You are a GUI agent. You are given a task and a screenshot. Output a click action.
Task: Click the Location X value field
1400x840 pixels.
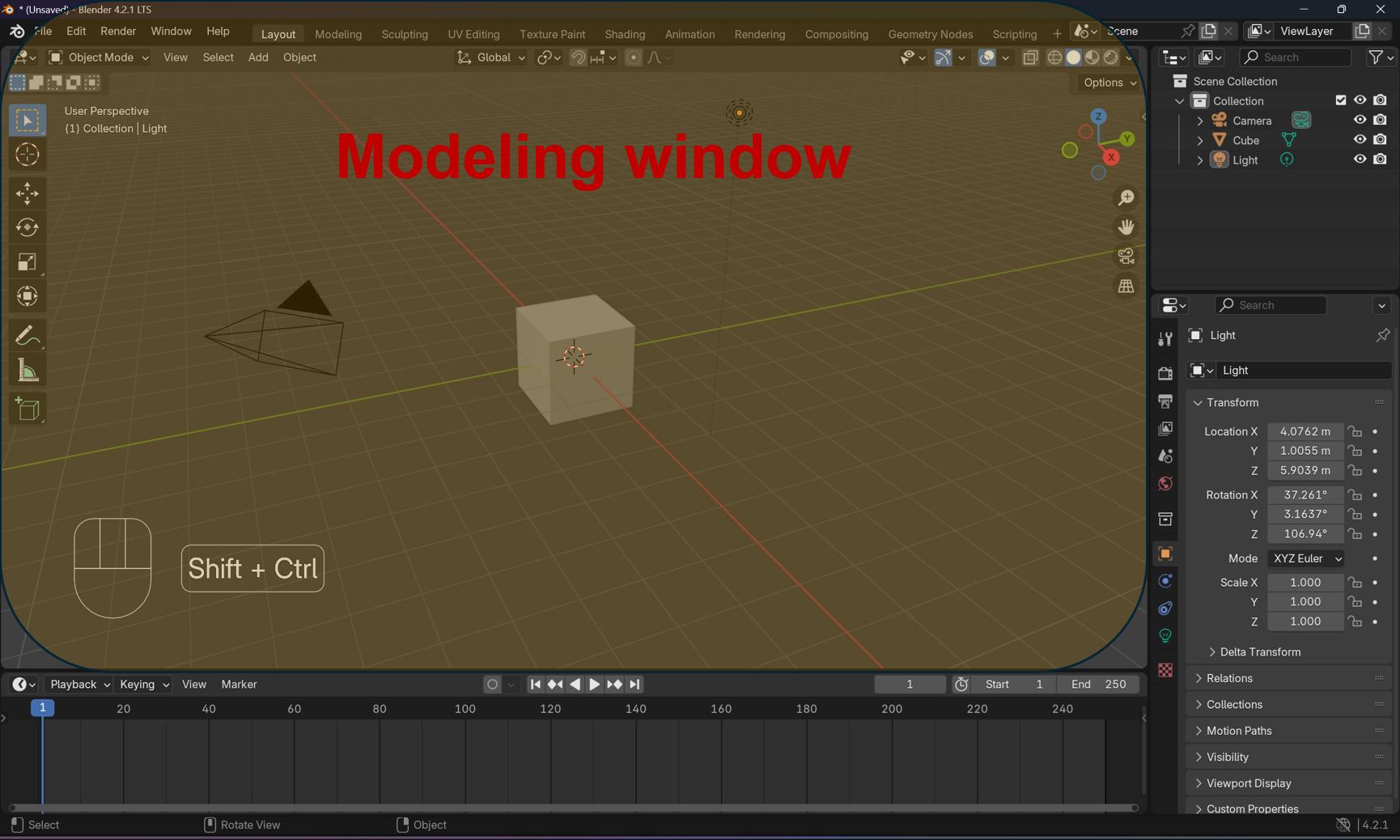1305,431
